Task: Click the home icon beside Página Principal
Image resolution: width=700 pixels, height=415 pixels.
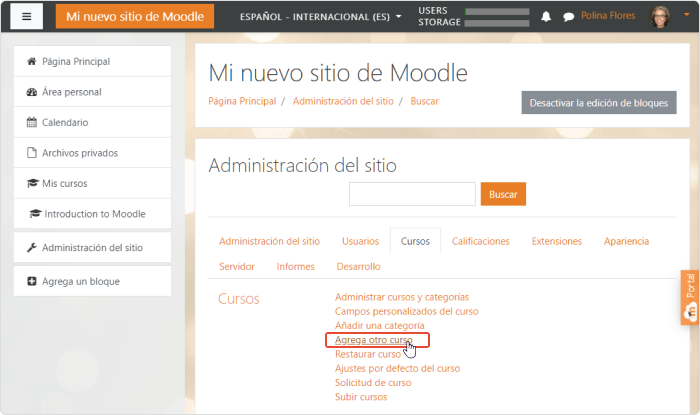Action: click(x=31, y=62)
